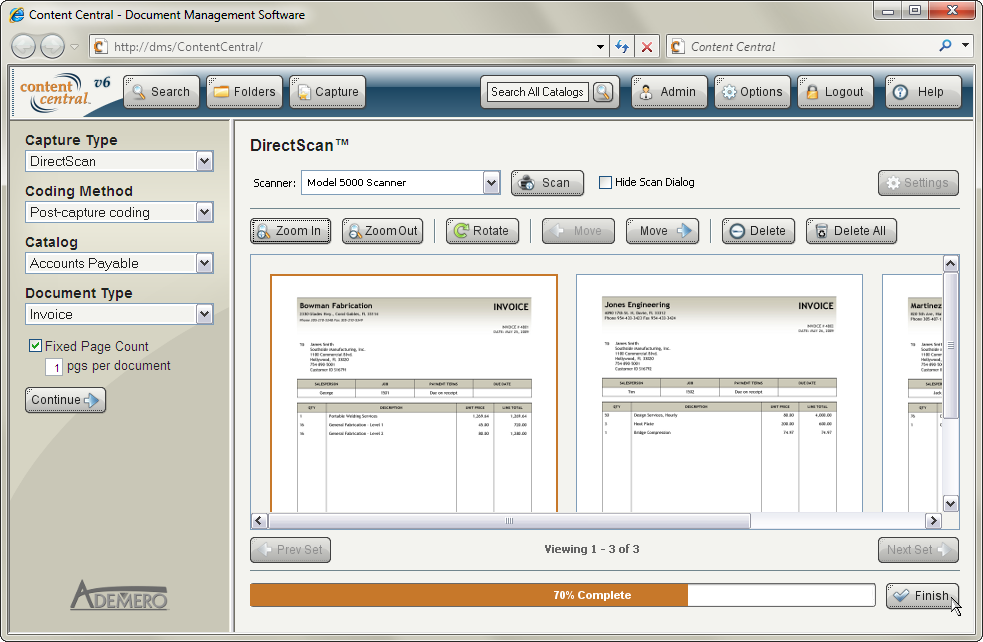
Task: Click the red stop loading icon
Action: point(647,46)
